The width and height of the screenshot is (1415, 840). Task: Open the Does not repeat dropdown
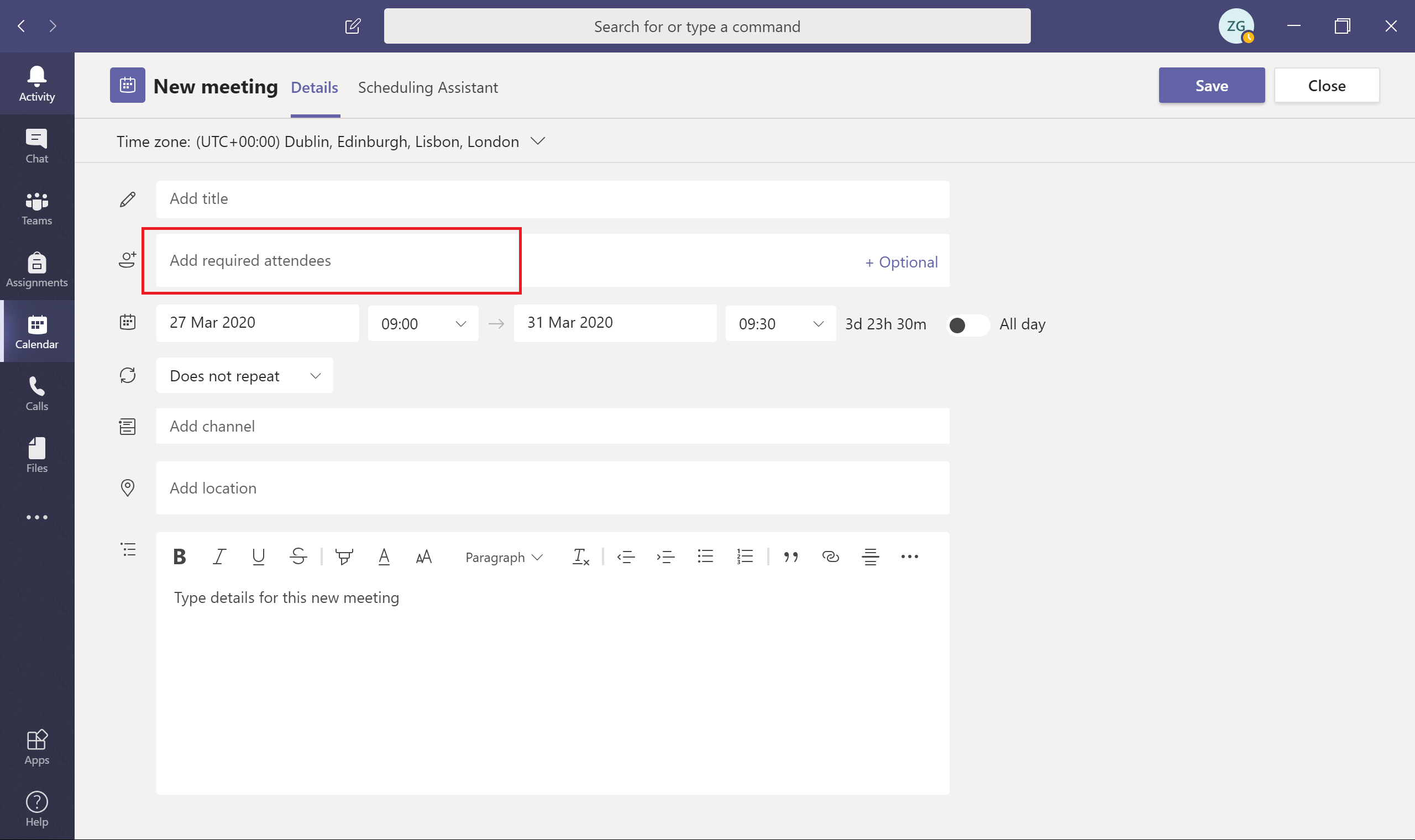point(244,376)
